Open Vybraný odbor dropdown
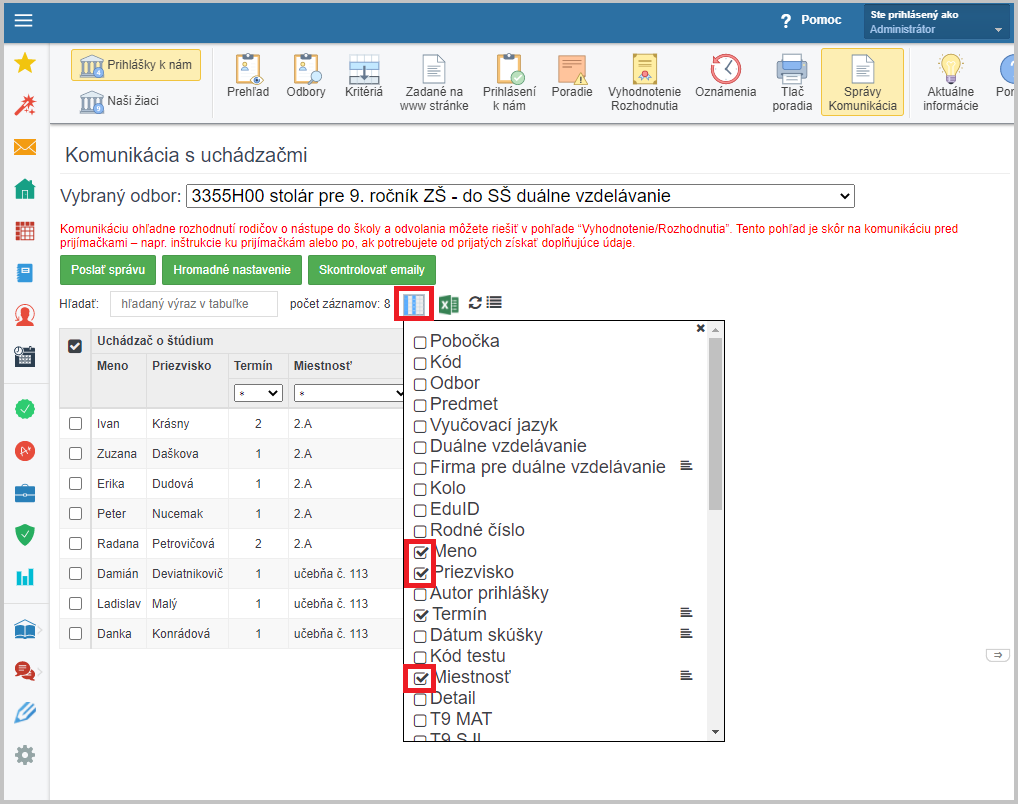The height and width of the screenshot is (804, 1018). click(x=520, y=196)
